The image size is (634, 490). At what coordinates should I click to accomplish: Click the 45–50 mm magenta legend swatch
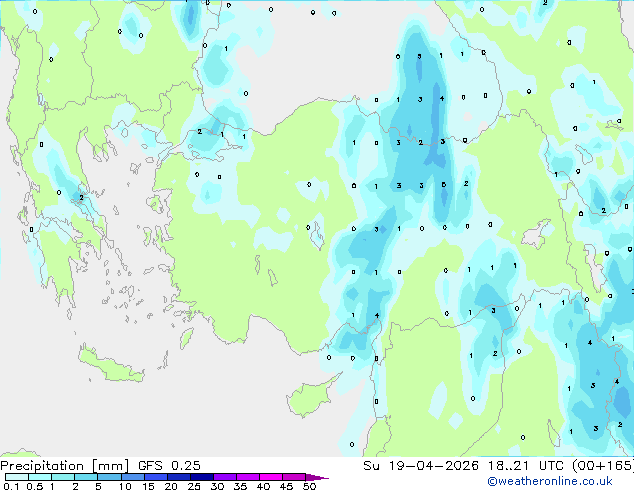[x=294, y=477]
